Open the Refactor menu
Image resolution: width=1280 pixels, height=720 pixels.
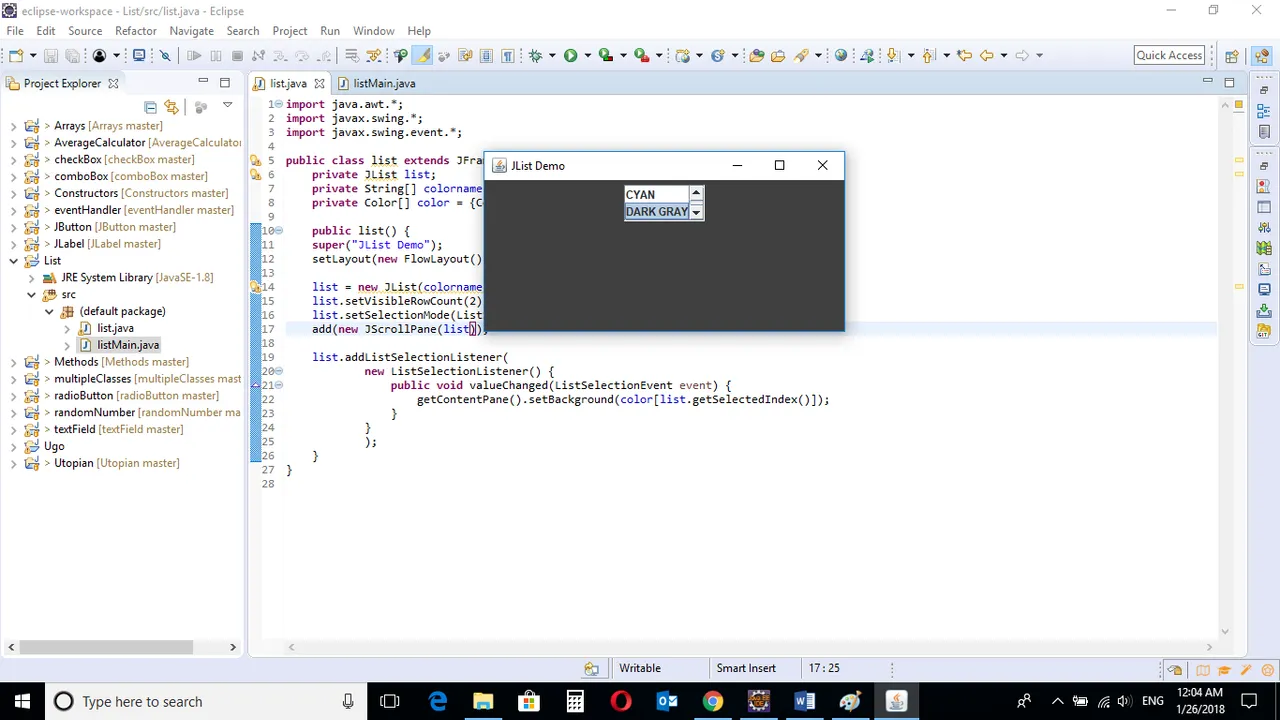pyautogui.click(x=136, y=31)
